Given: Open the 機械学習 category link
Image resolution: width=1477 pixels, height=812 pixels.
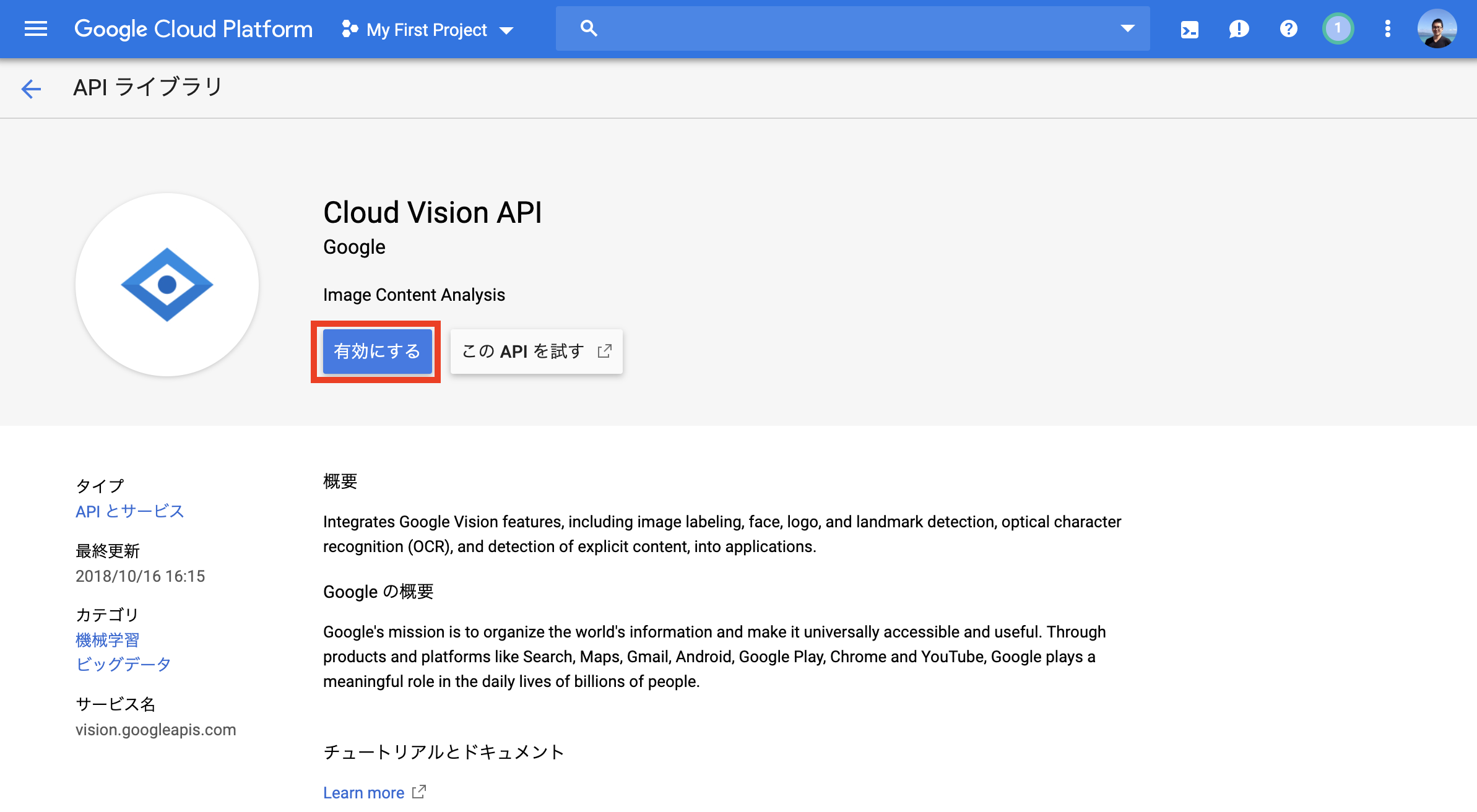Looking at the screenshot, I should click(107, 640).
